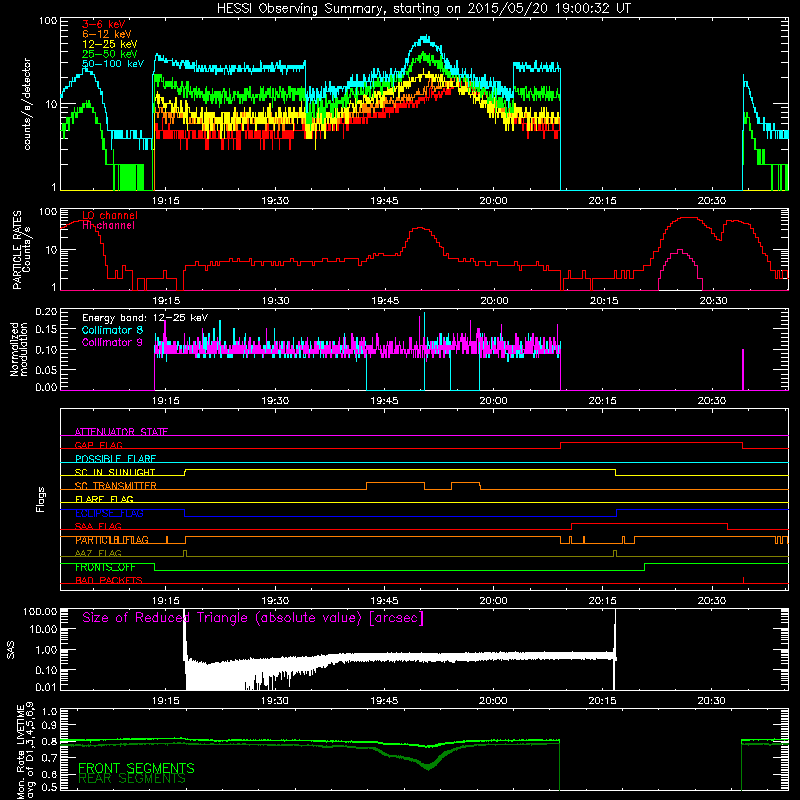Click the 50-100 keV legend label
800x800 pixels.
pyautogui.click(x=113, y=64)
